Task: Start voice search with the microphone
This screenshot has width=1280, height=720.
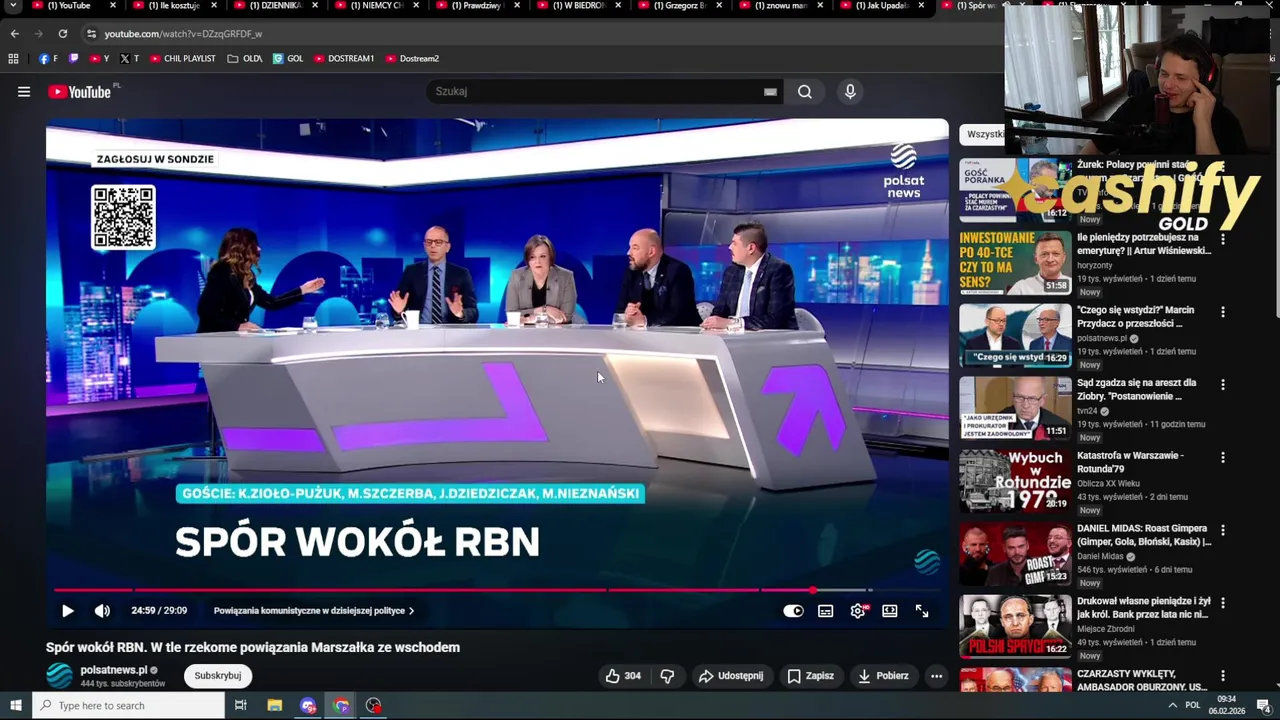Action: coord(850,92)
